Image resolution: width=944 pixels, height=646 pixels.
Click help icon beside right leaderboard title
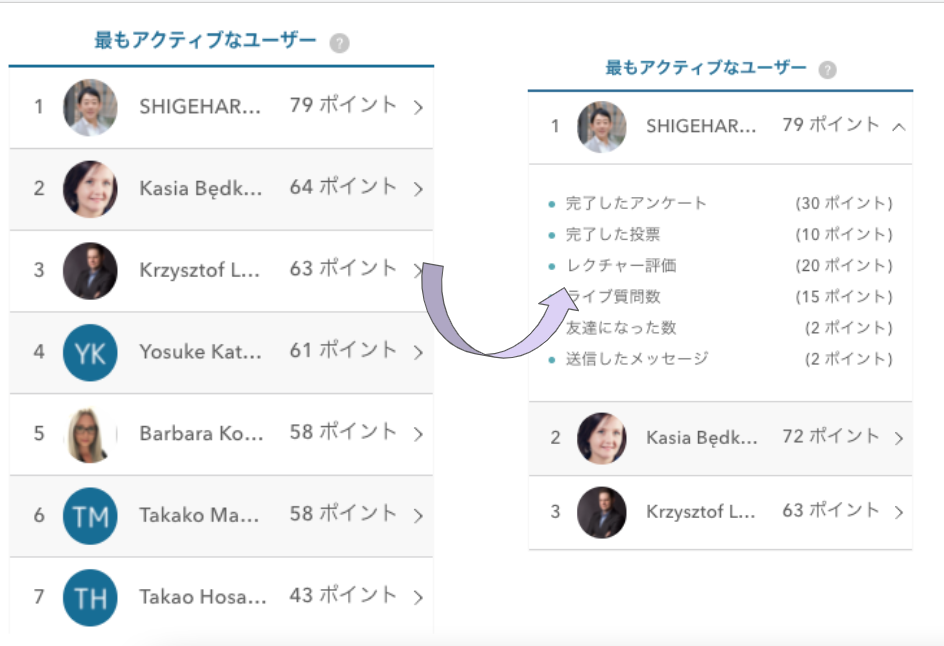827,70
